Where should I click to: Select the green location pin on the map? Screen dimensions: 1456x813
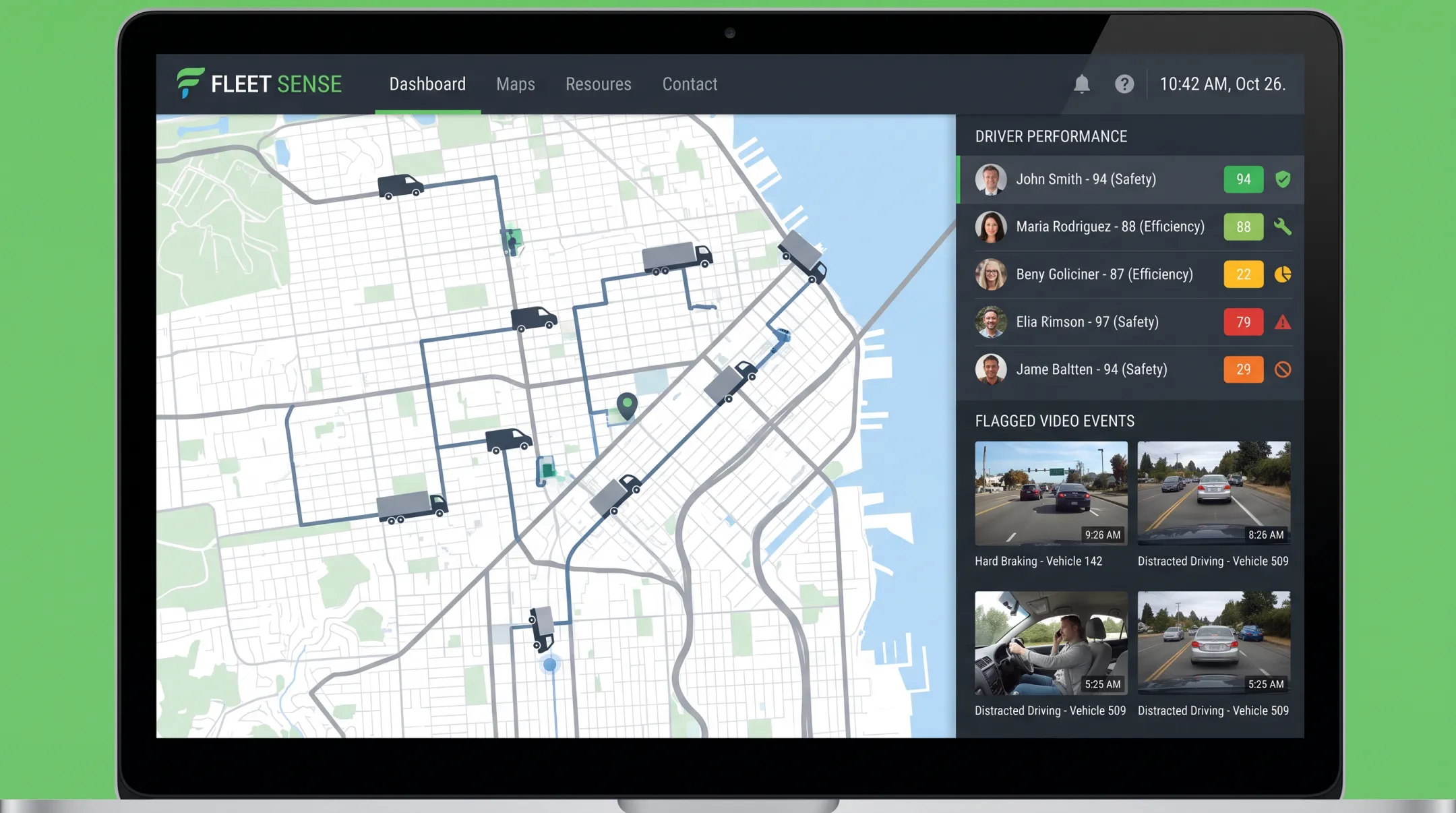pos(627,406)
